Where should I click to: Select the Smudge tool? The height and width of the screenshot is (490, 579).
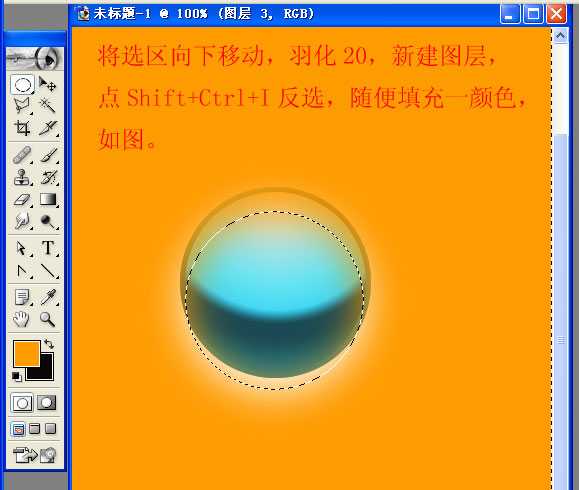(22, 221)
